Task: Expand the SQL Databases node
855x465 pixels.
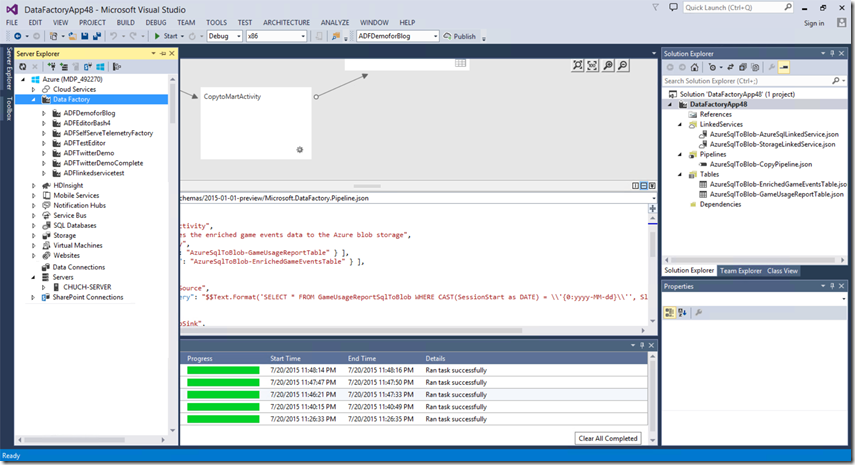Action: pos(33,226)
